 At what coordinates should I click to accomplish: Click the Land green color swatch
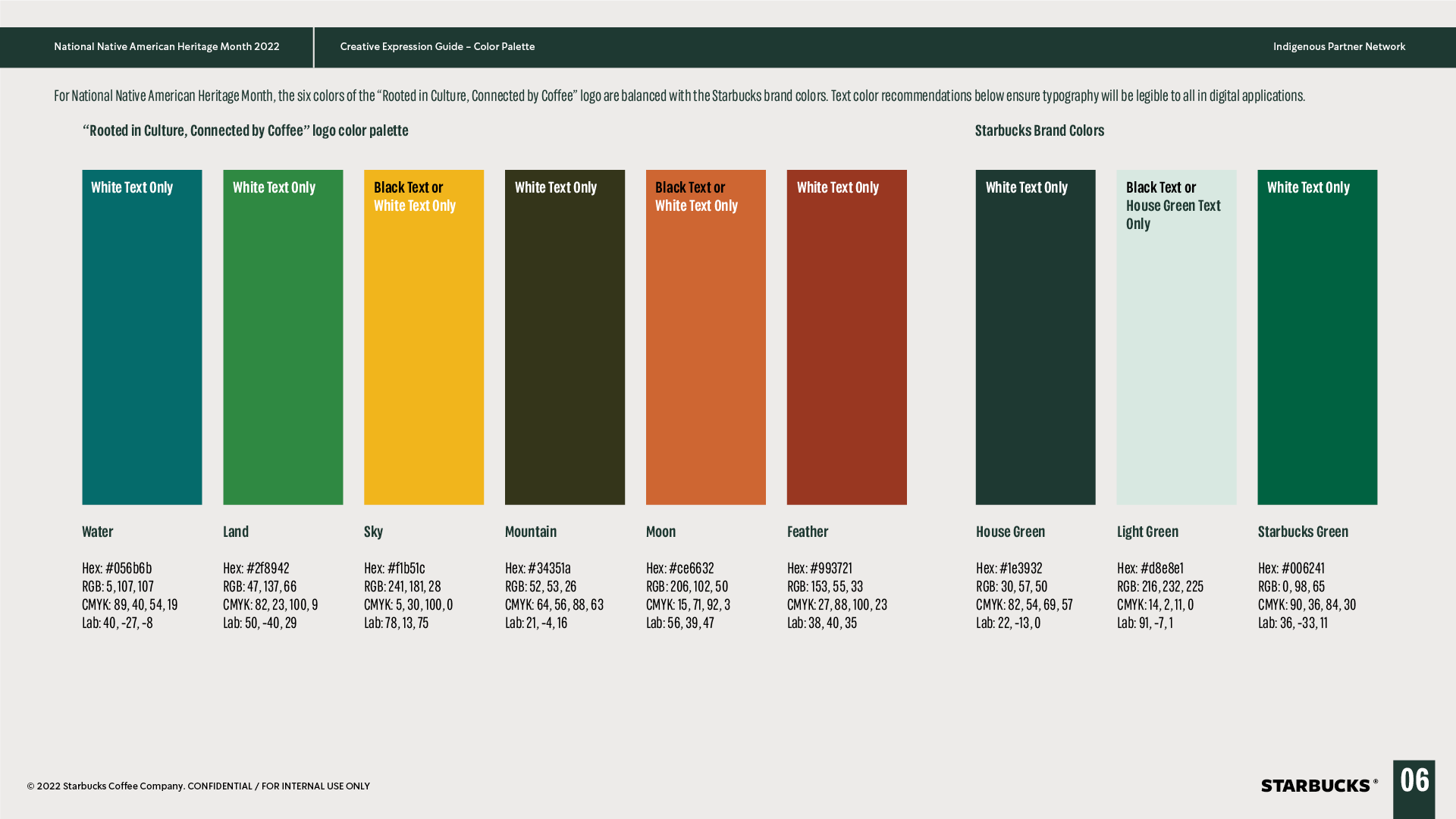[283, 337]
